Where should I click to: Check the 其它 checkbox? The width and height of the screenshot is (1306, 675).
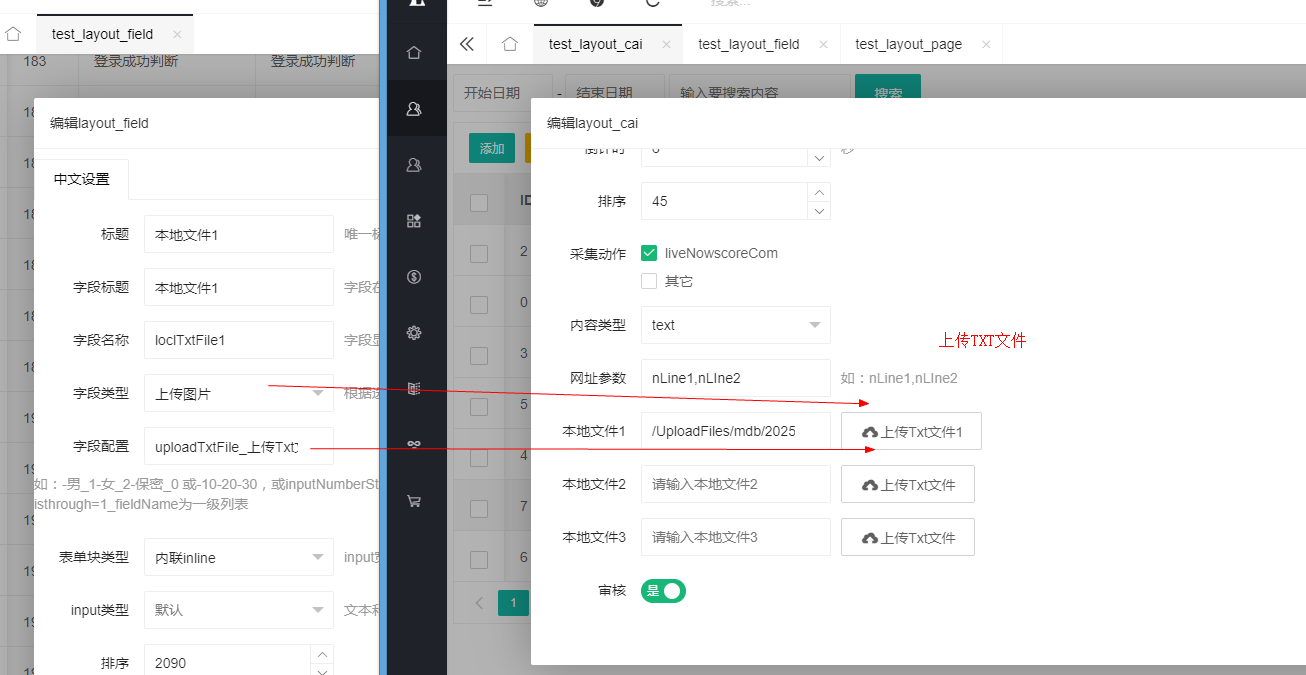649,281
